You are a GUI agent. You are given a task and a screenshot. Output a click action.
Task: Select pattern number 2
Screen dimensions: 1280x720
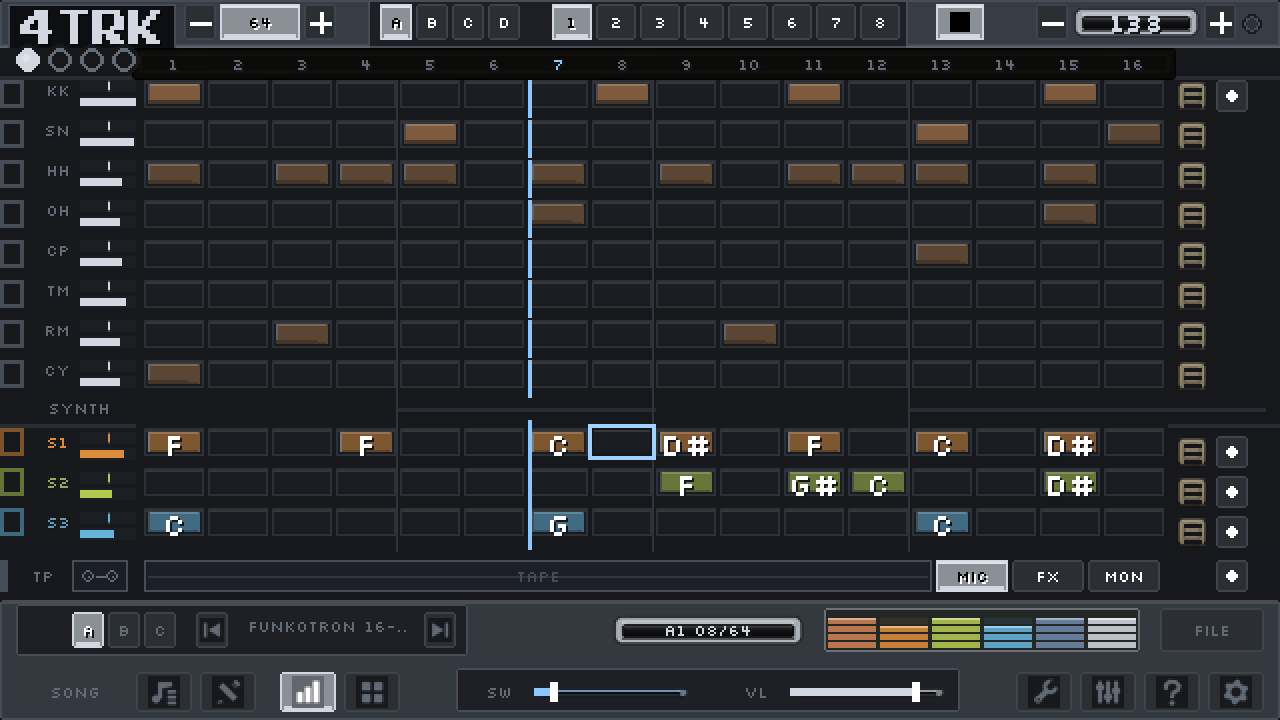click(616, 23)
